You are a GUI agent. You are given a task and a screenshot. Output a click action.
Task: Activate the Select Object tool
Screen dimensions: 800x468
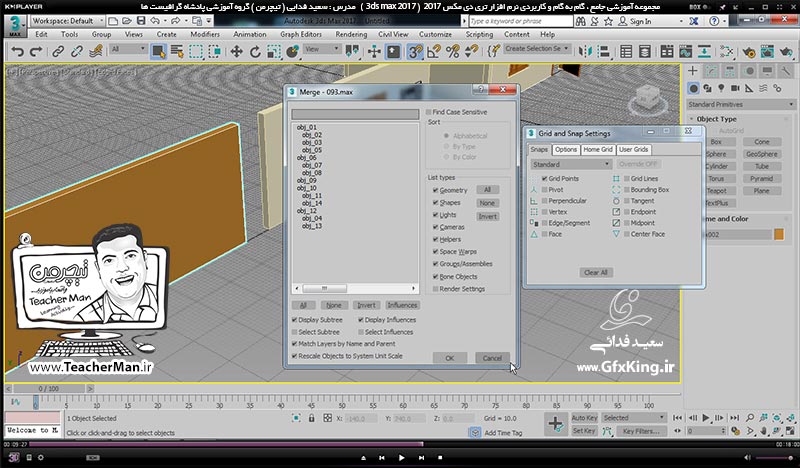click(x=158, y=52)
